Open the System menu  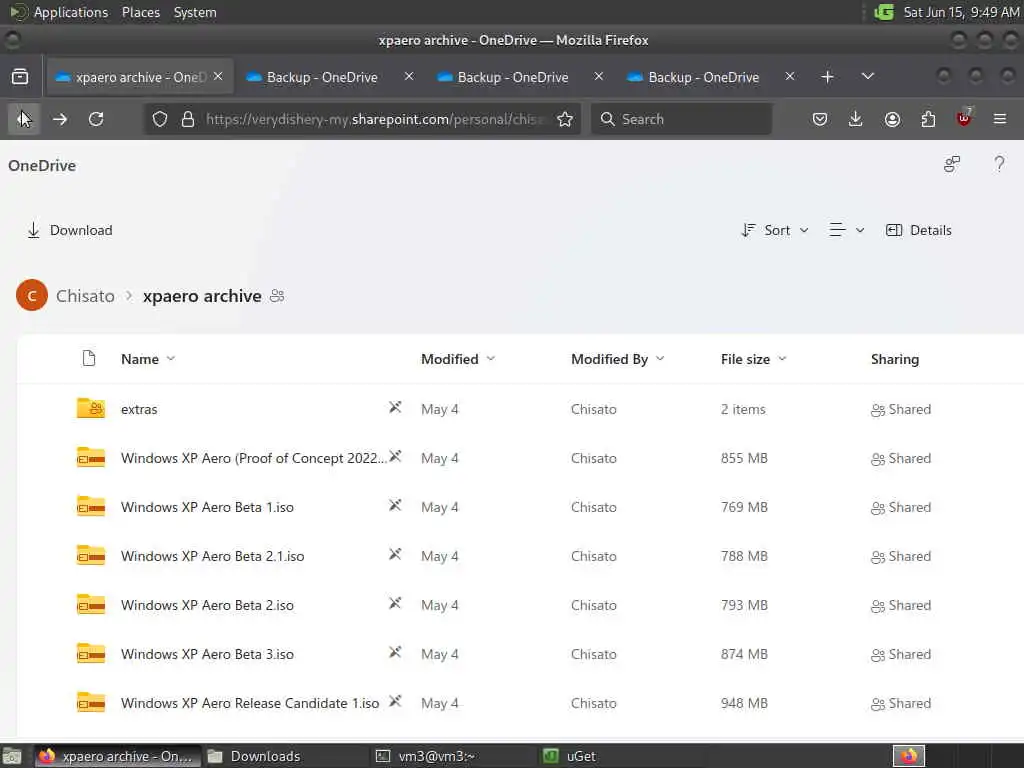click(x=195, y=12)
